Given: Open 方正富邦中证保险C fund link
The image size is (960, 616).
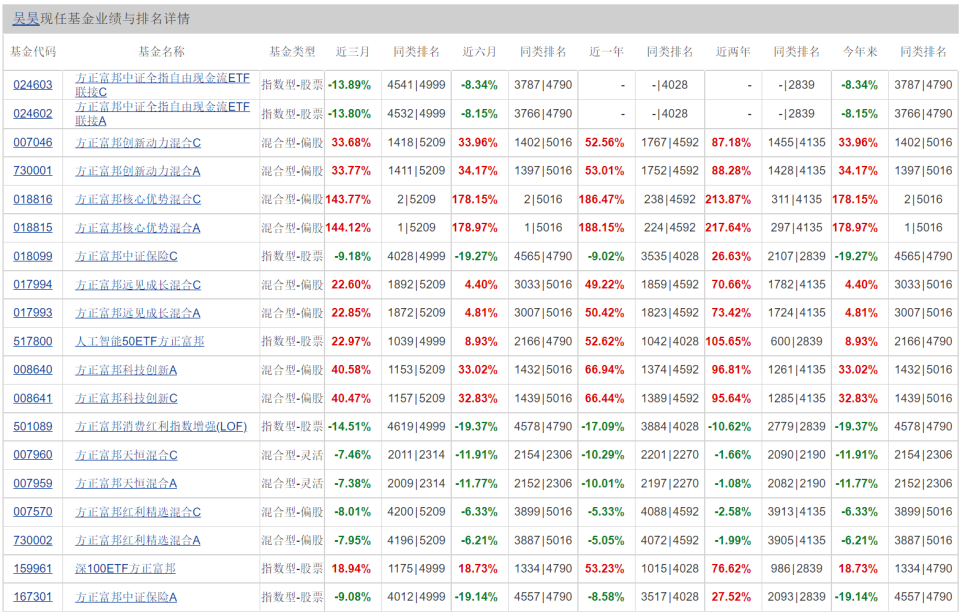Looking at the screenshot, I should 126,257.
